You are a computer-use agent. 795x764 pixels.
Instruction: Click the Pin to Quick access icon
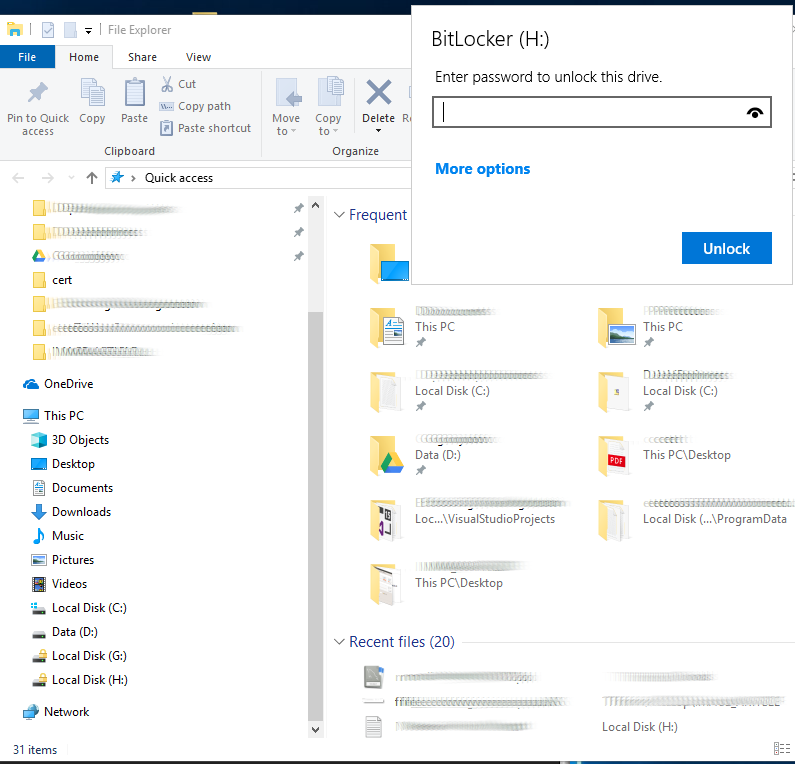pyautogui.click(x=38, y=93)
